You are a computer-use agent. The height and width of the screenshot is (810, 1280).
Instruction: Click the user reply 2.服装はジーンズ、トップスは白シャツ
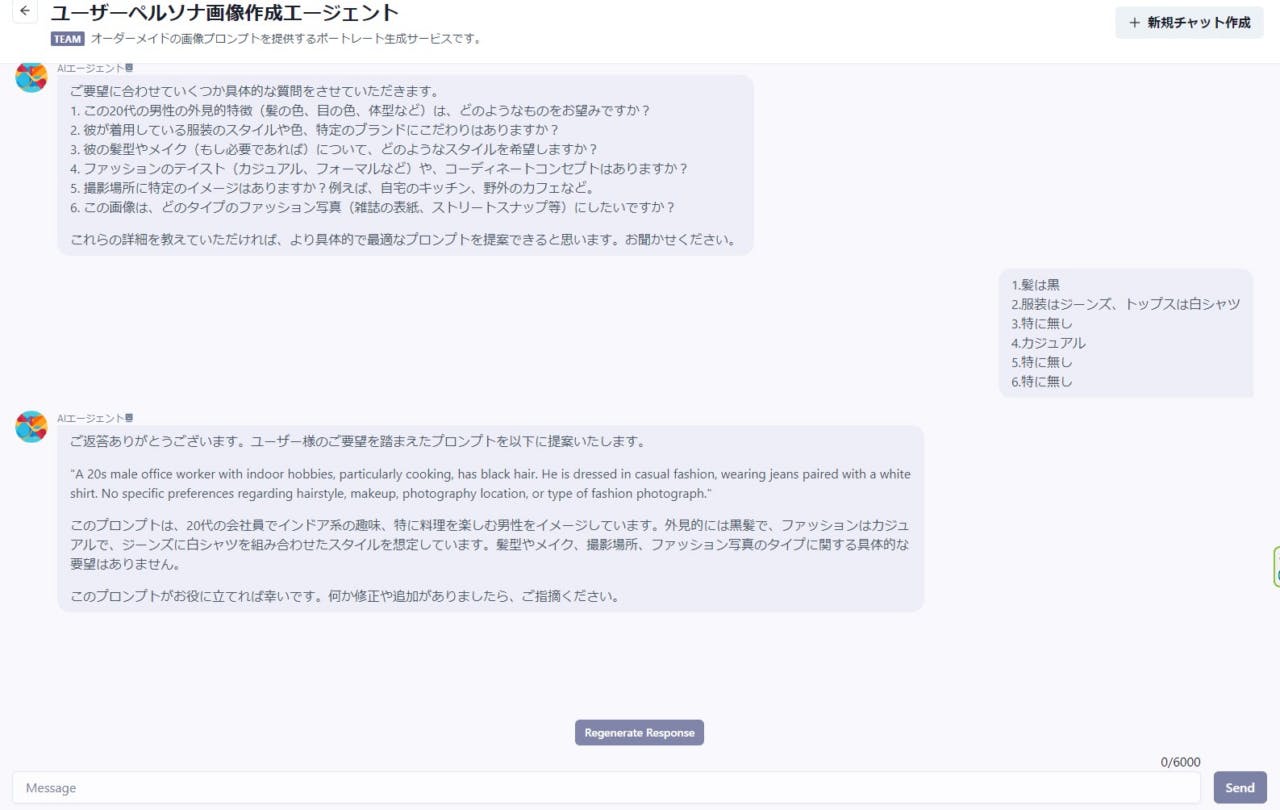pos(1126,304)
